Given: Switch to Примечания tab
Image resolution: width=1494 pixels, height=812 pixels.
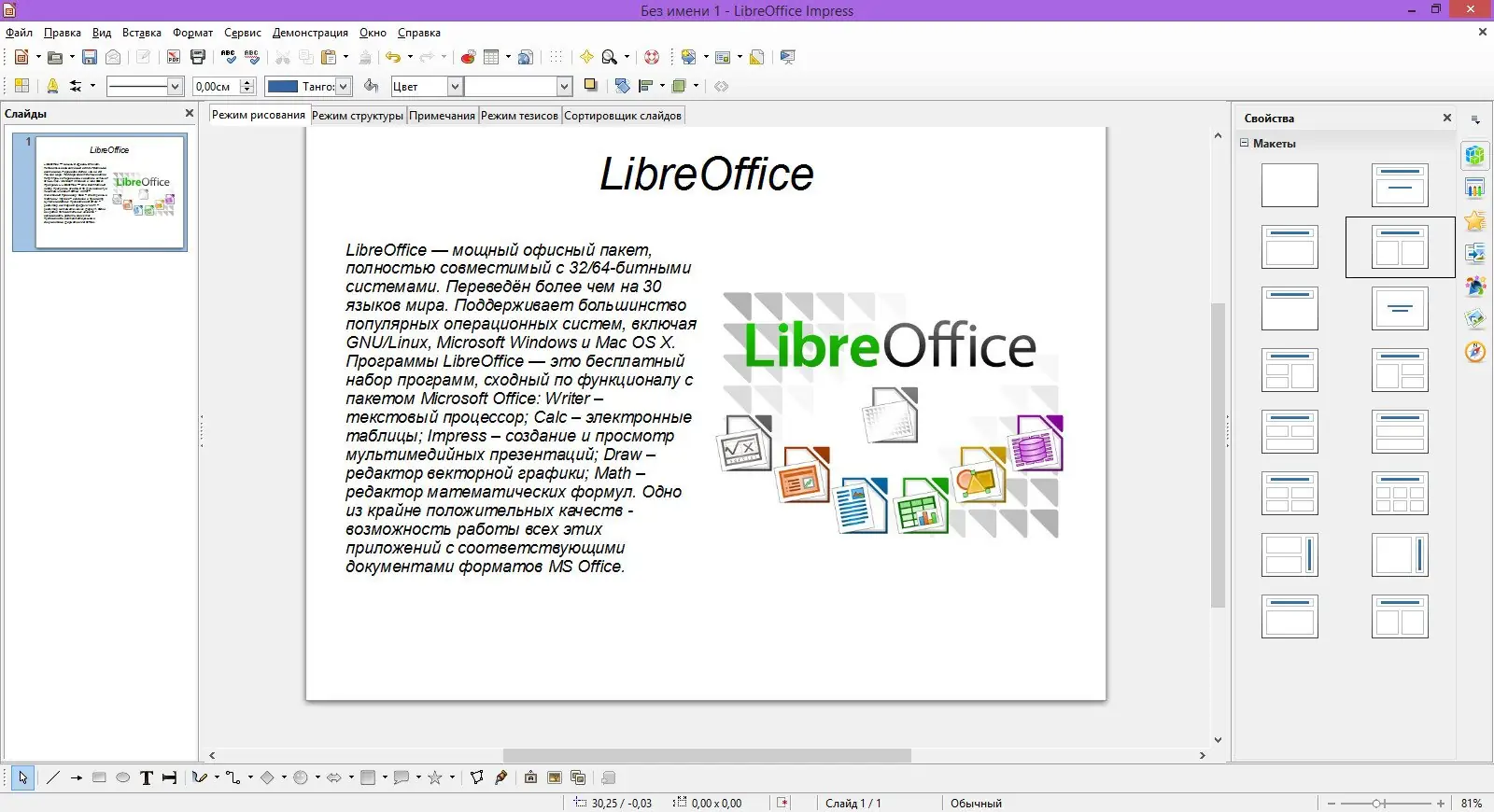Looking at the screenshot, I should point(443,116).
